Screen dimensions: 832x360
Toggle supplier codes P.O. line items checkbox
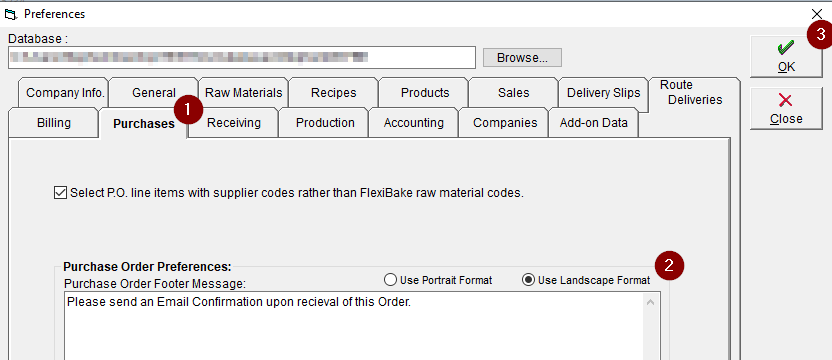coord(60,193)
